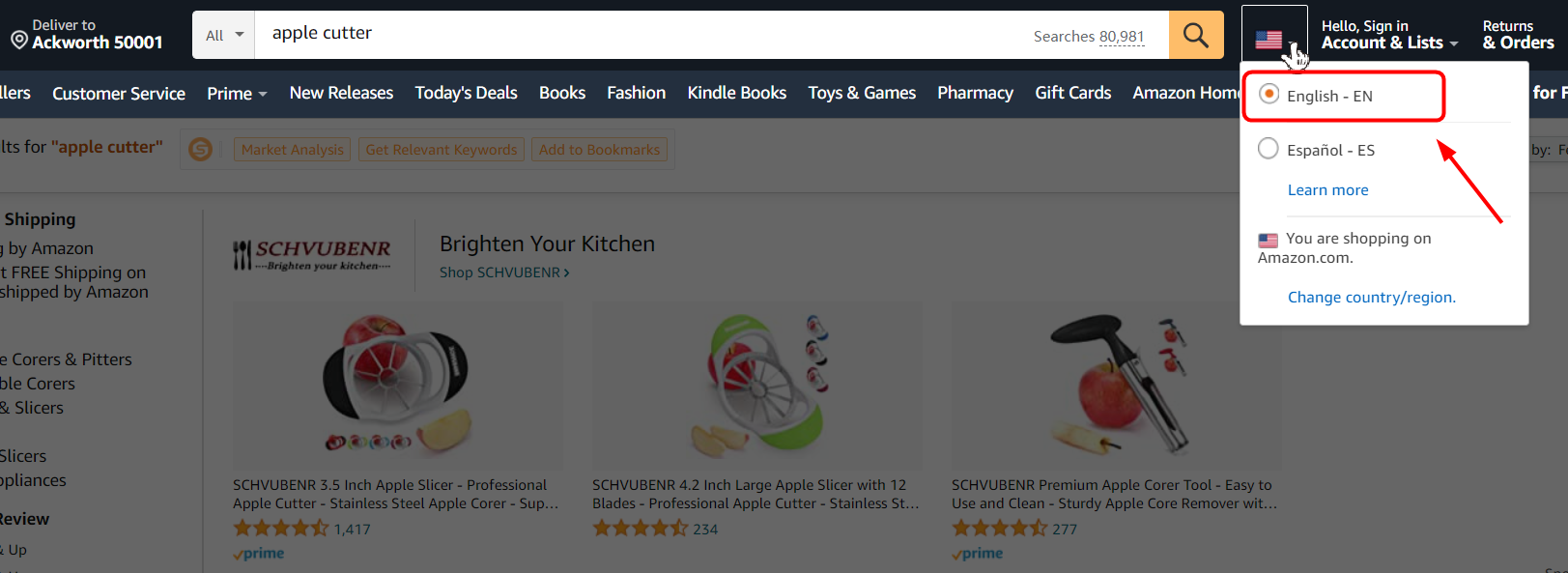
Task: Click the star rating with 1,417 reviews
Action: point(281,529)
